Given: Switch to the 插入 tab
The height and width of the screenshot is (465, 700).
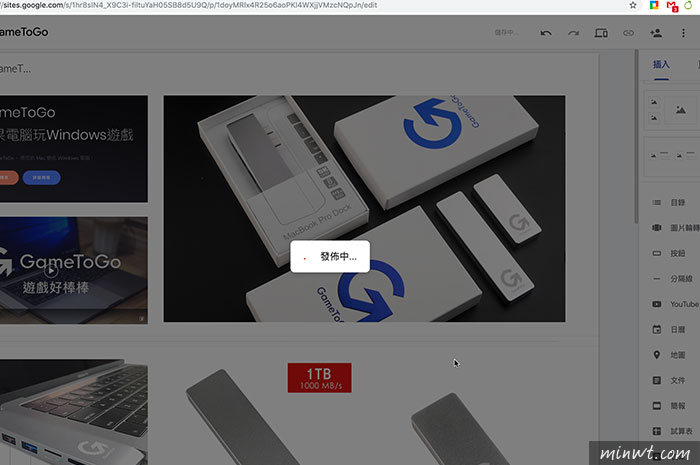Looking at the screenshot, I should point(661,65).
